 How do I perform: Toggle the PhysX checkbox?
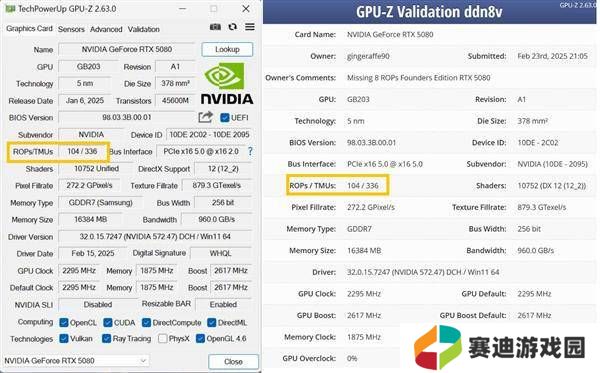click(x=162, y=339)
